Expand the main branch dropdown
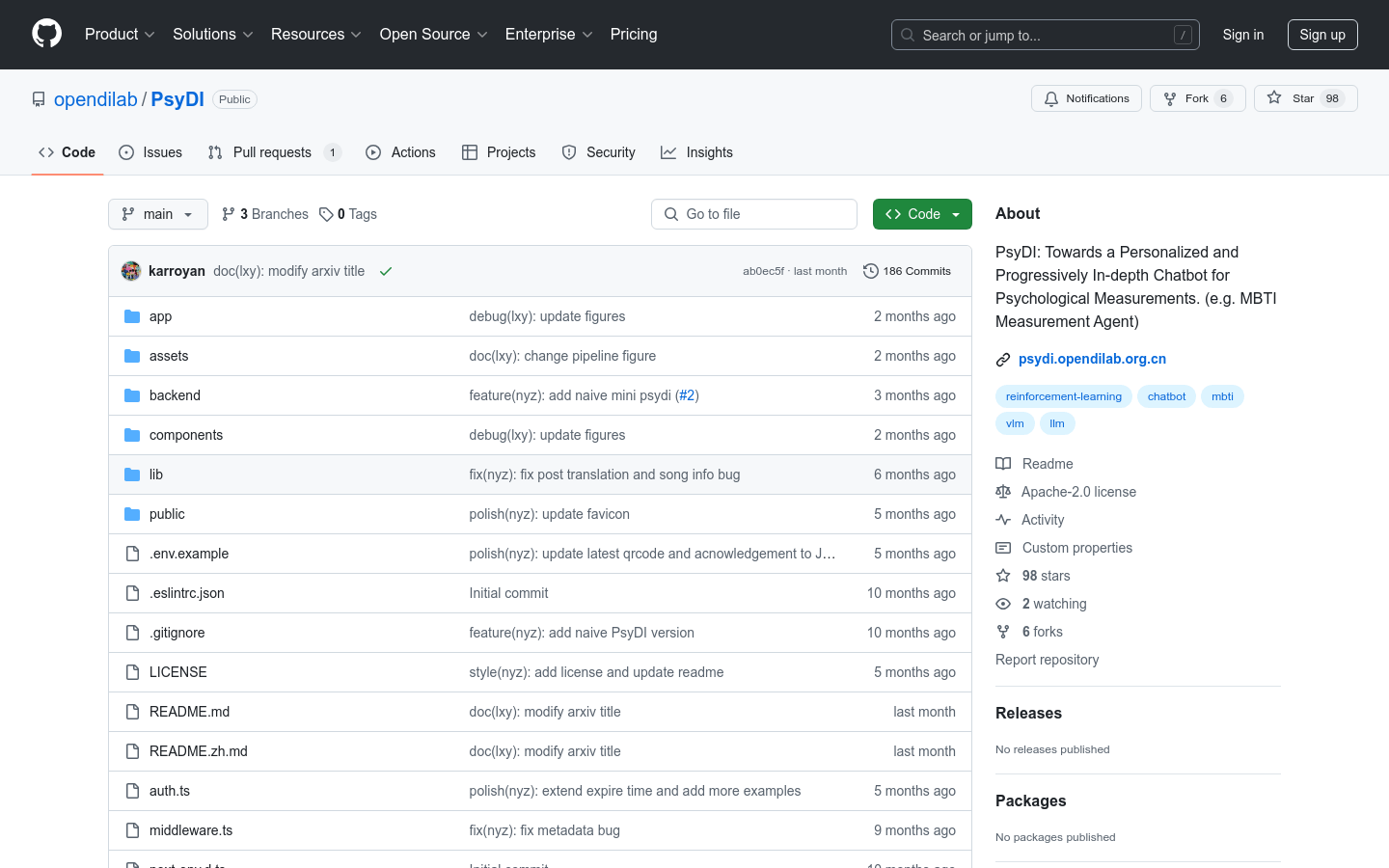Image resolution: width=1389 pixels, height=868 pixels. point(158,214)
